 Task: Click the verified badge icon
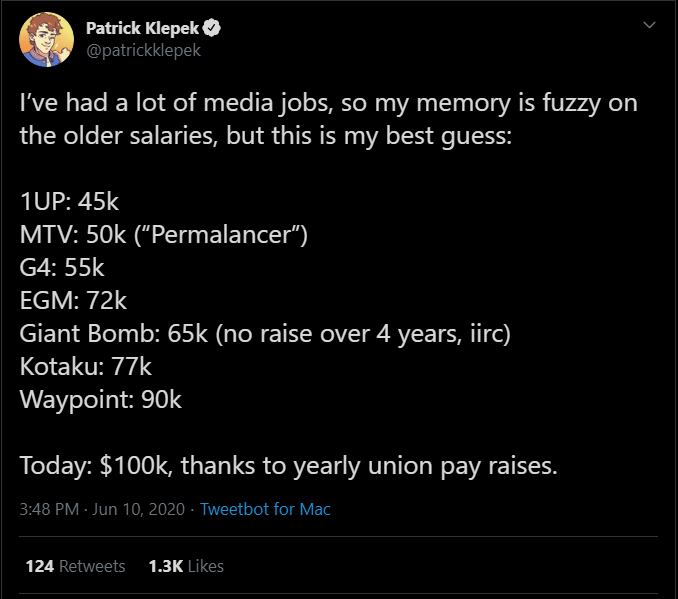[213, 28]
